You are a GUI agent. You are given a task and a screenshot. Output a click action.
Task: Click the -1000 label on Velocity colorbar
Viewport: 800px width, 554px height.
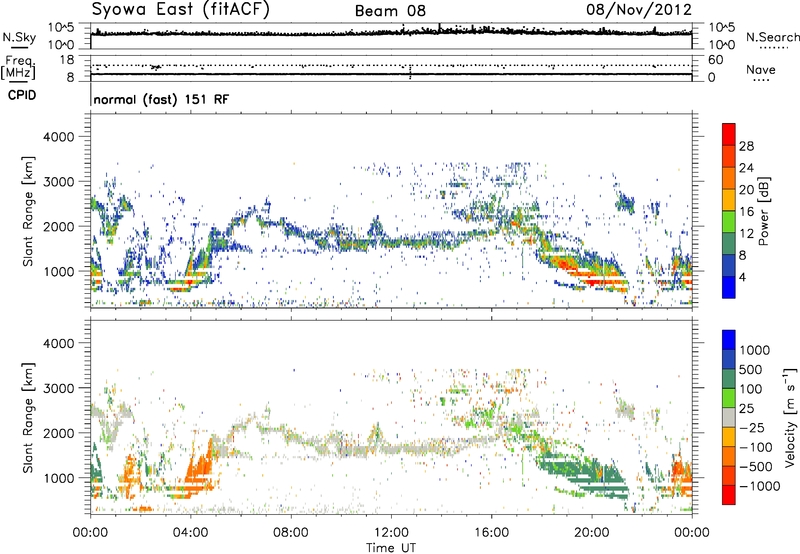point(759,486)
